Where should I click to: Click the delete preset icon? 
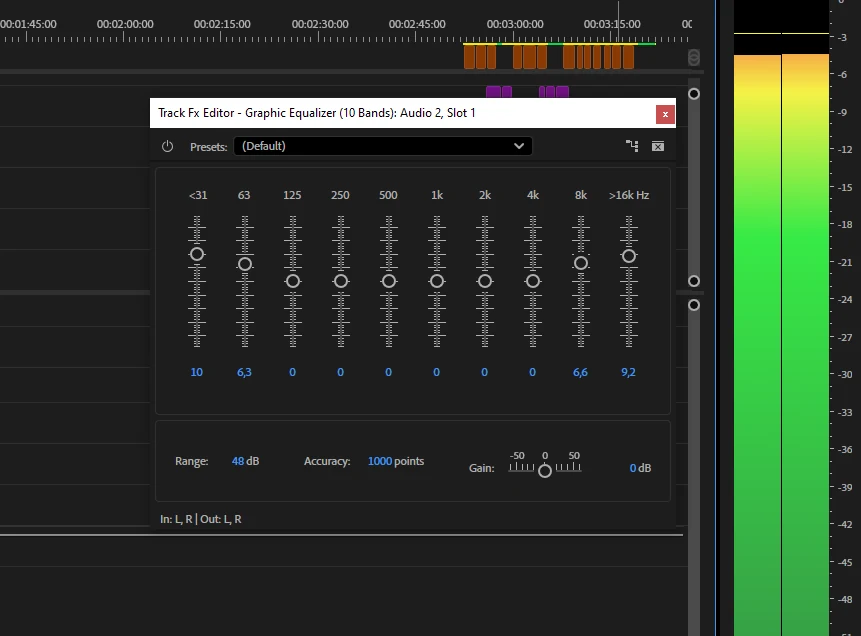coord(658,146)
